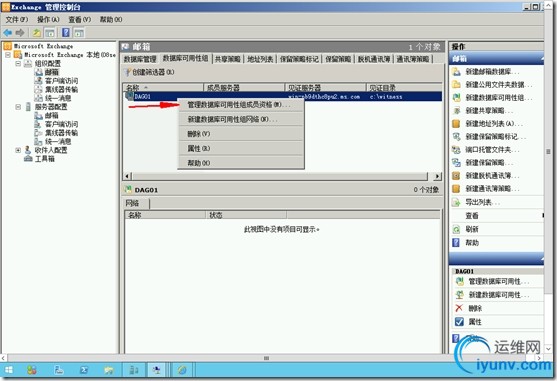Click the 新建保留策略 action icon
The image size is (557, 381).
(x=456, y=163)
